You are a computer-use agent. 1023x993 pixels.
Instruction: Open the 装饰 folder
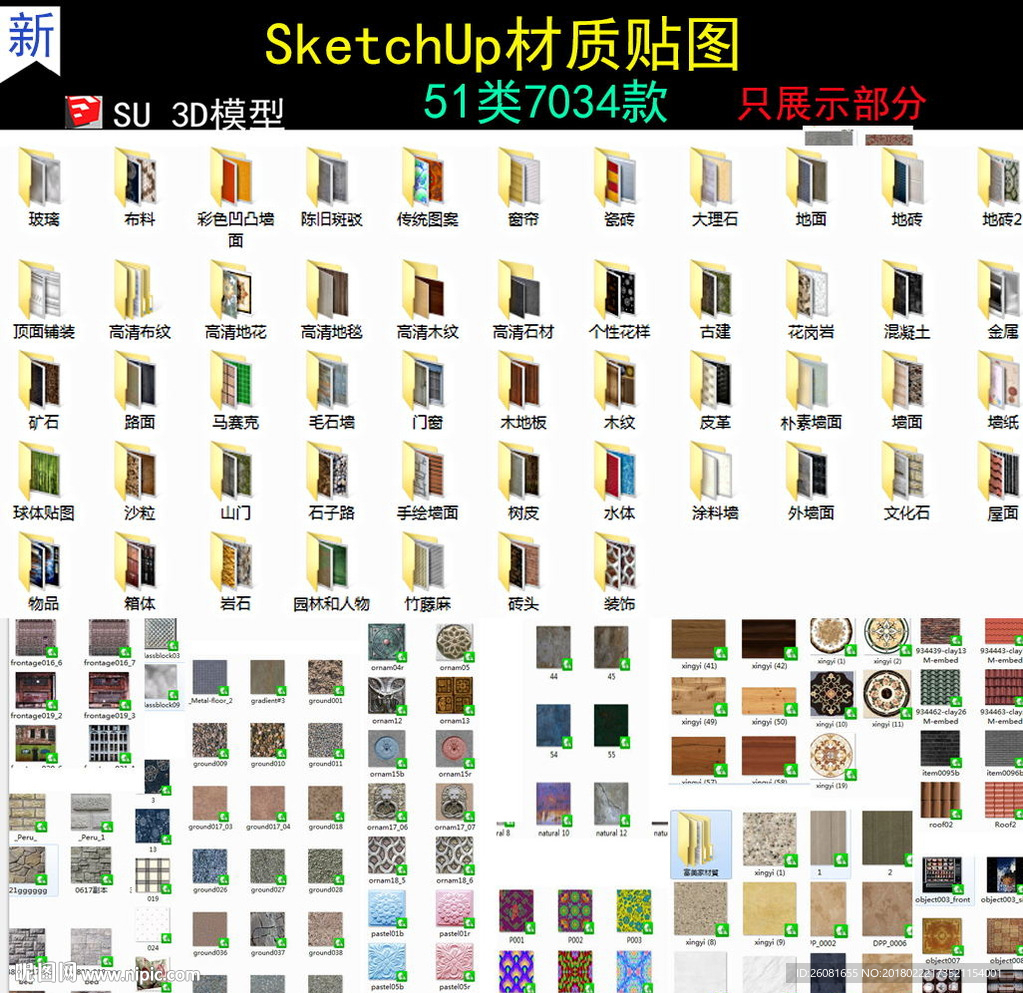coord(618,562)
